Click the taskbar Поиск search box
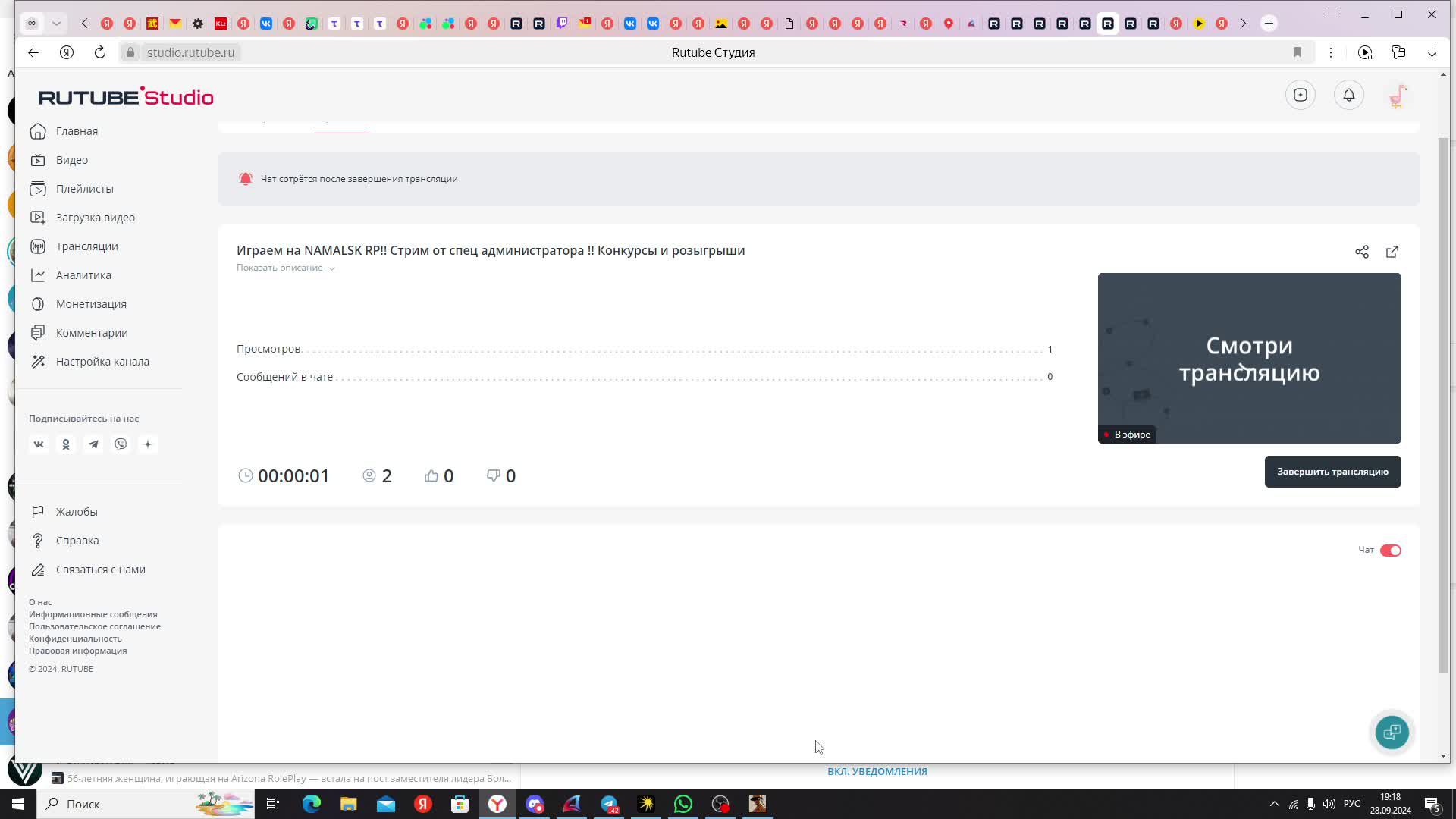The height and width of the screenshot is (819, 1456). tap(146, 804)
